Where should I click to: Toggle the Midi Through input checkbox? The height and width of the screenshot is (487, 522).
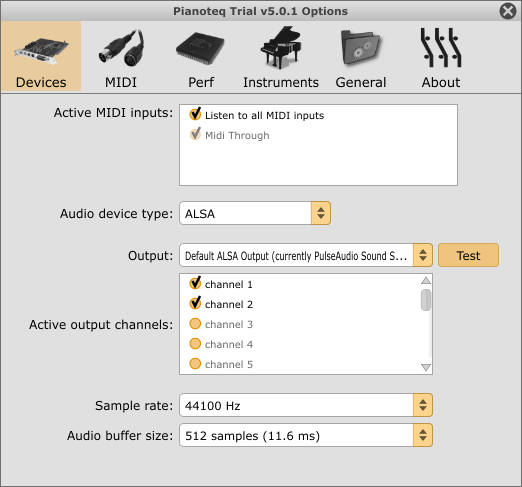[195, 134]
